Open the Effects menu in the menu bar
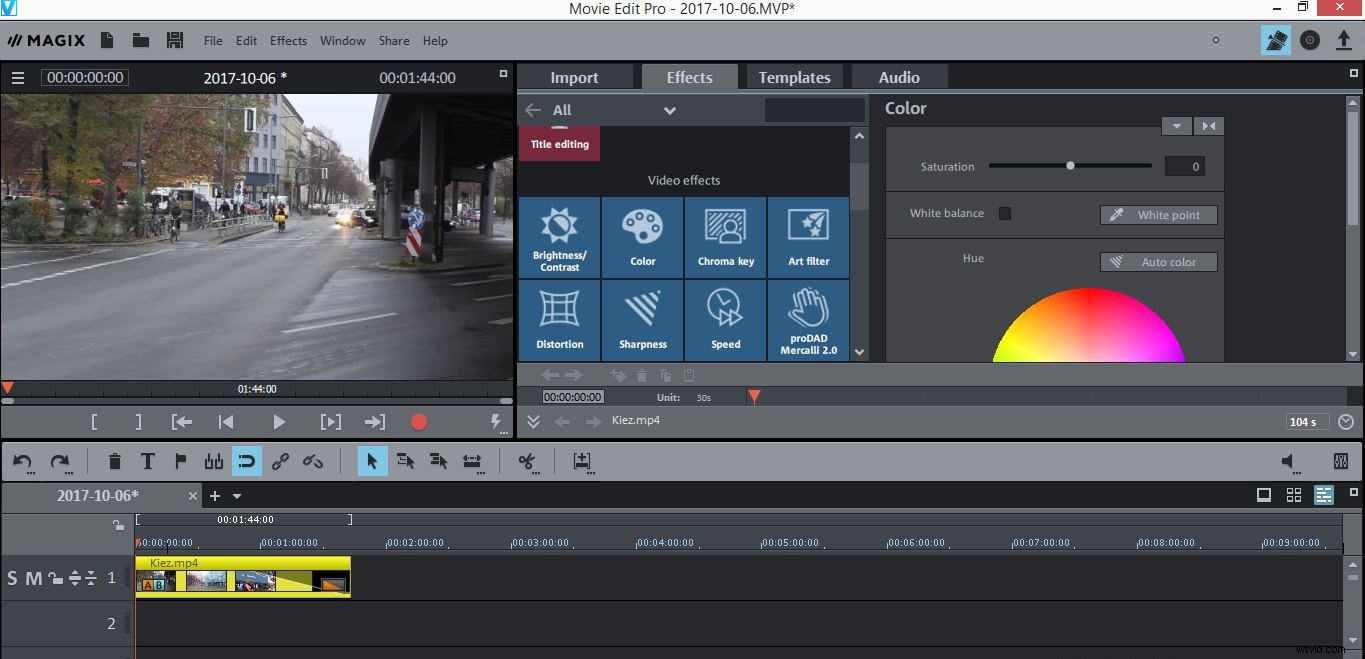 point(288,41)
